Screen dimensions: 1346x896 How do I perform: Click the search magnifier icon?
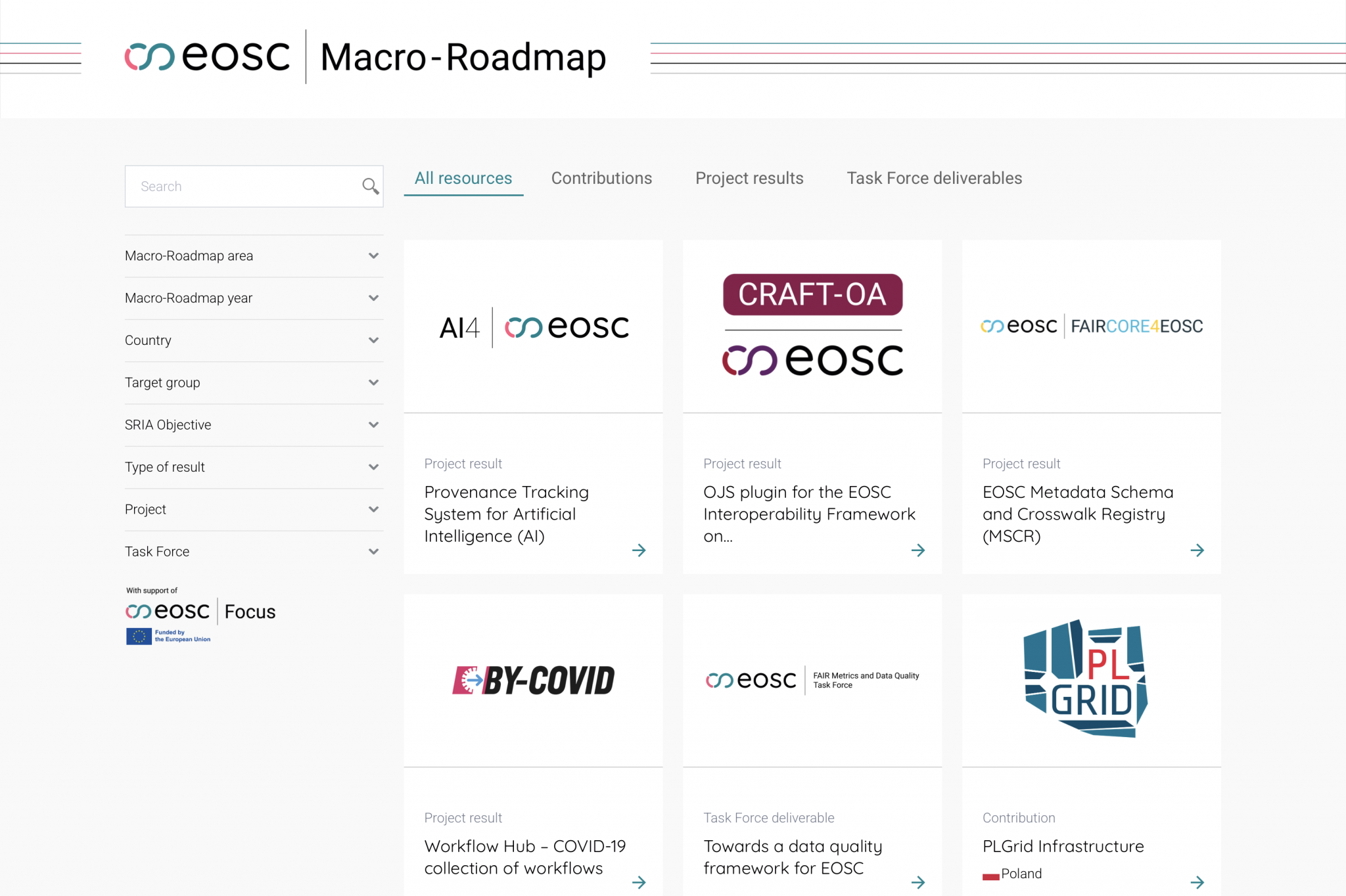pos(370,187)
